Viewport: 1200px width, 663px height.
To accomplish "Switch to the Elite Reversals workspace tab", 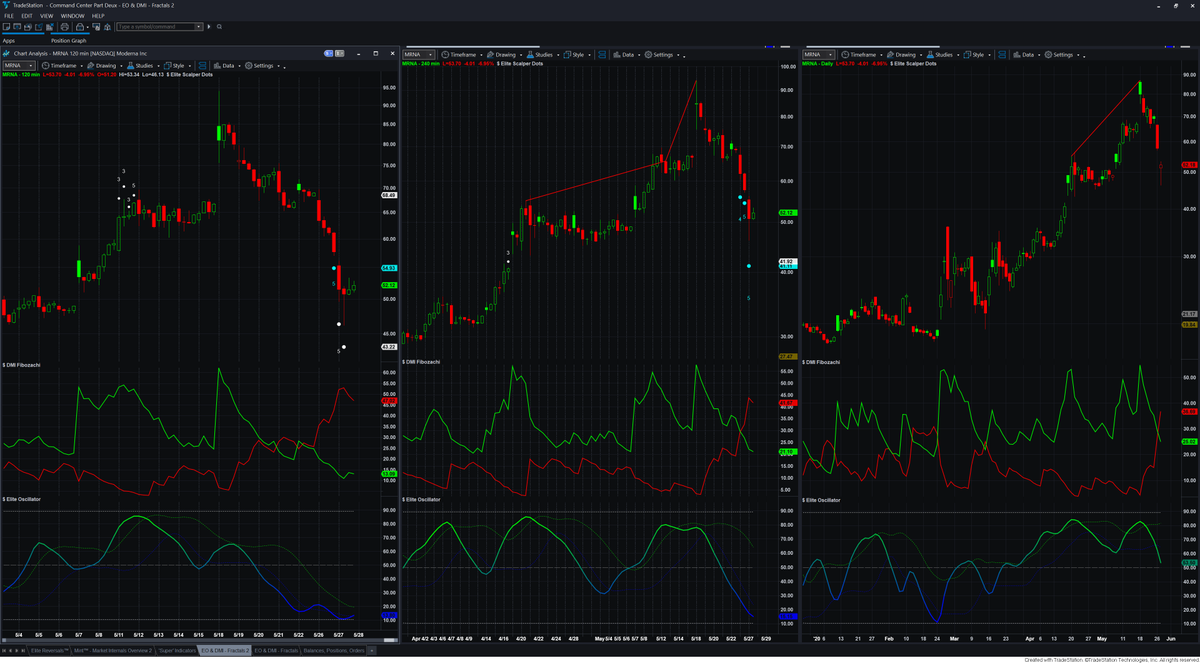I will 49,651.
